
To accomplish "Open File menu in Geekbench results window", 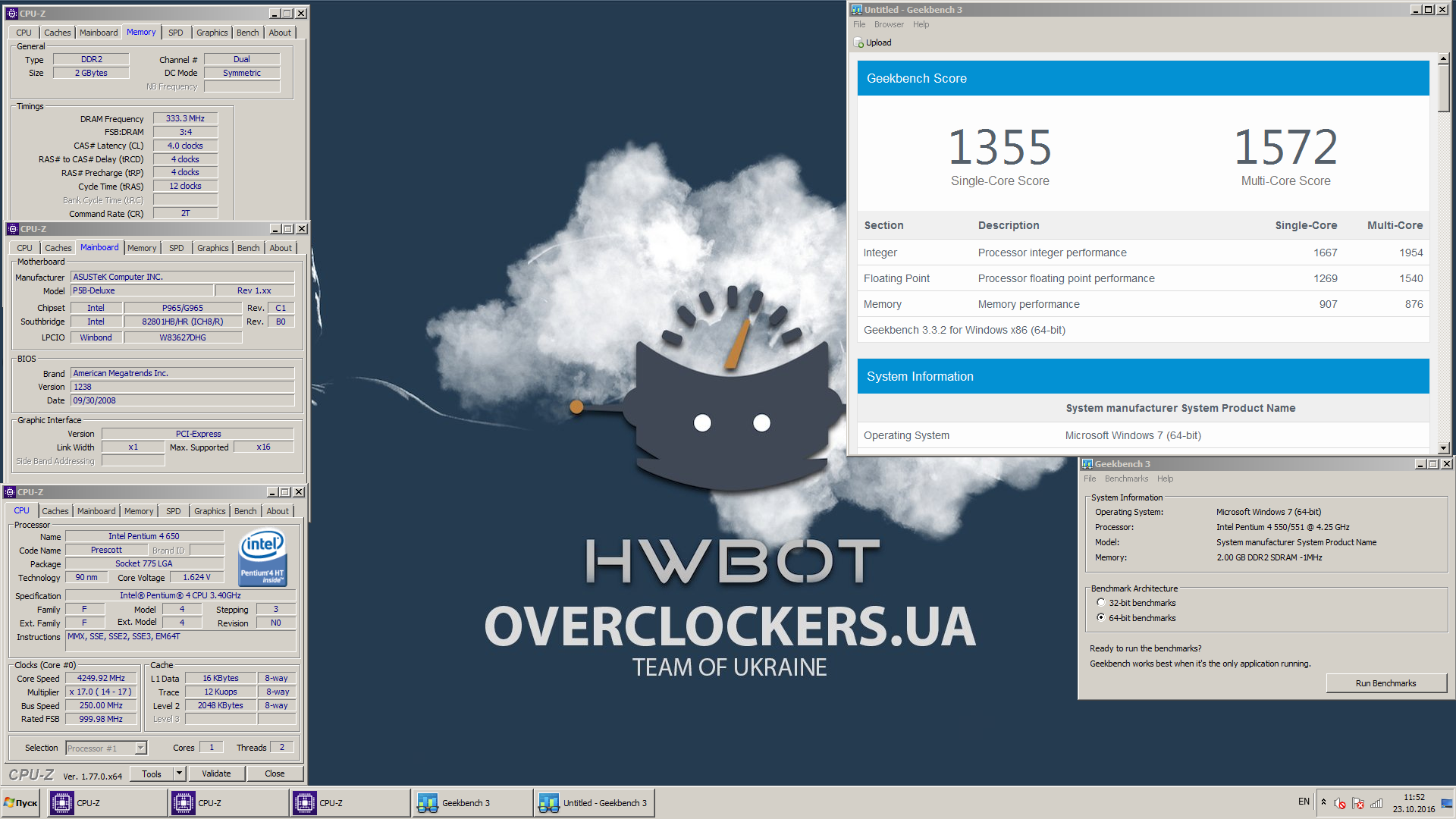I will pos(859,24).
